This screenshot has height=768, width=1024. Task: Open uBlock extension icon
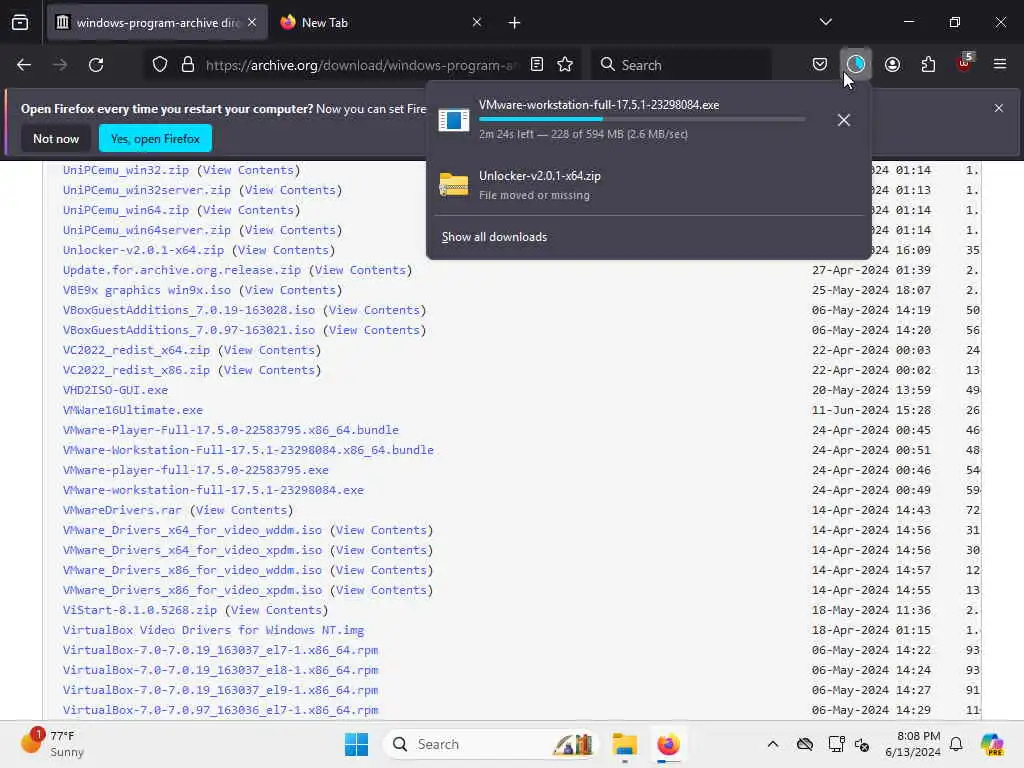[x=965, y=63]
